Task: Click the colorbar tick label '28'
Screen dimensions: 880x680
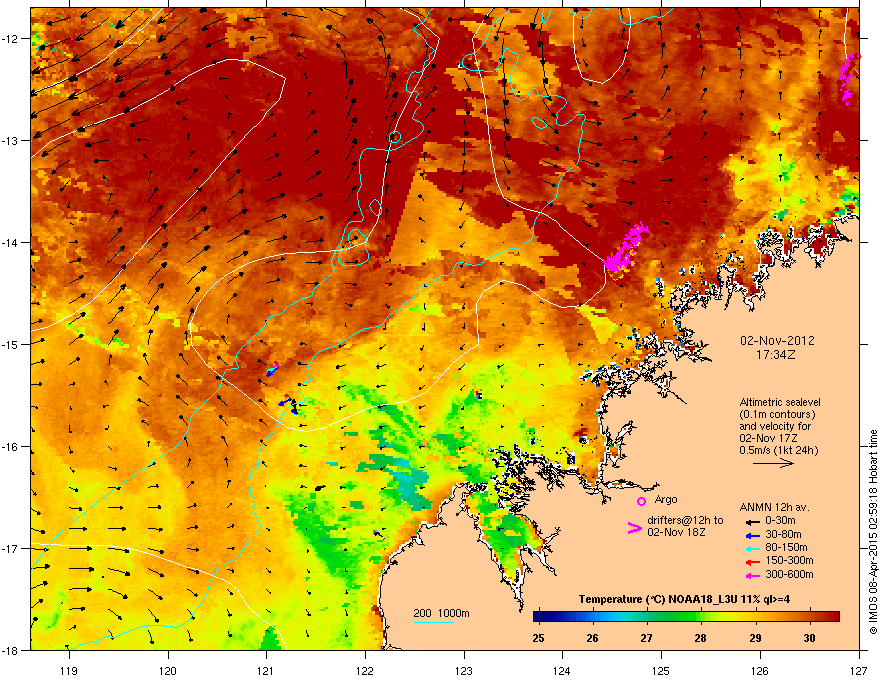Action: 700,638
